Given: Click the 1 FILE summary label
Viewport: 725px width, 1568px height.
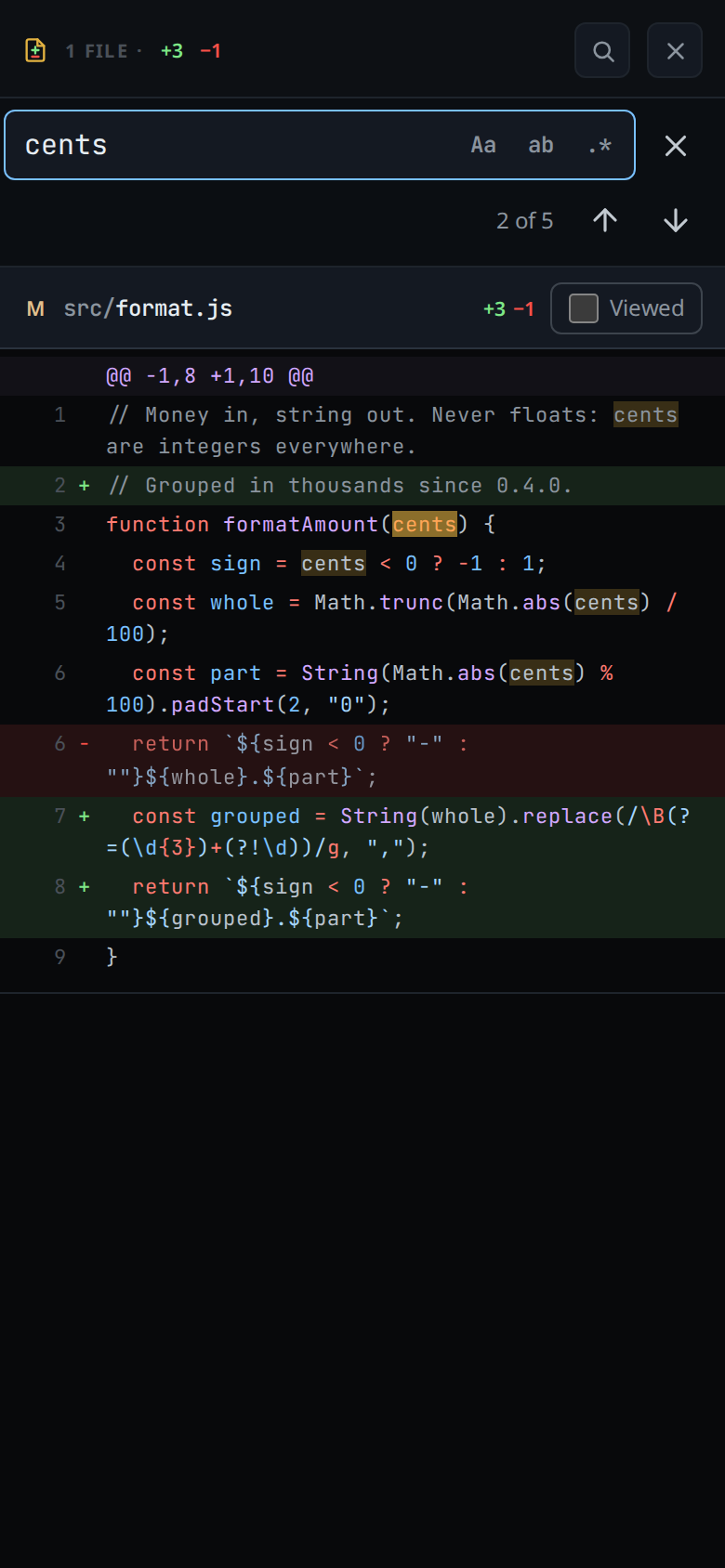Looking at the screenshot, I should click(97, 51).
